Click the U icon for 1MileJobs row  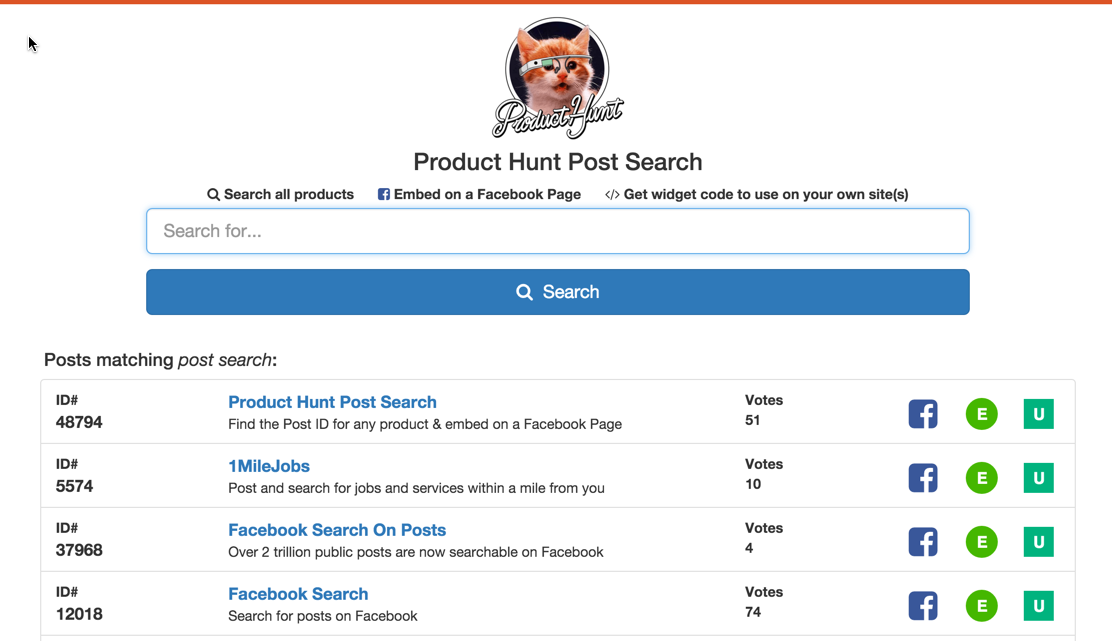[x=1038, y=478]
